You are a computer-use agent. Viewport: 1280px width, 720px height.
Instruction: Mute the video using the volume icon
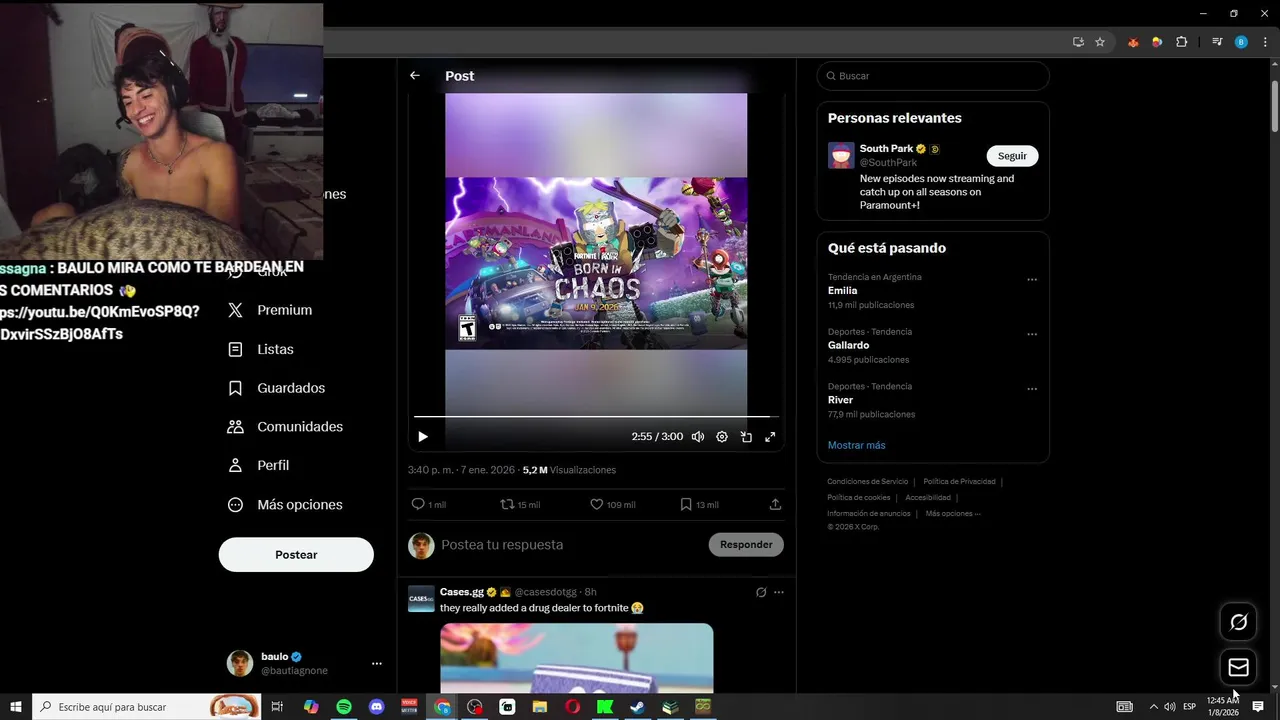[x=698, y=437]
